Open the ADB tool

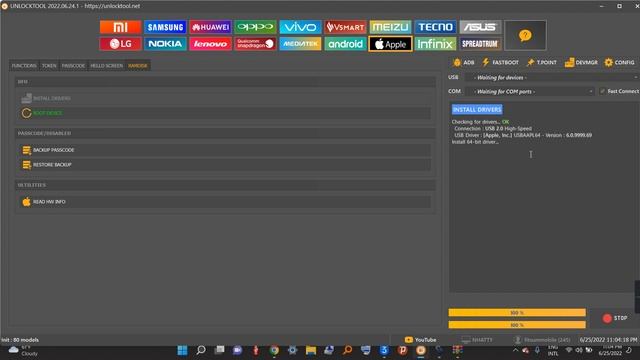(464, 62)
